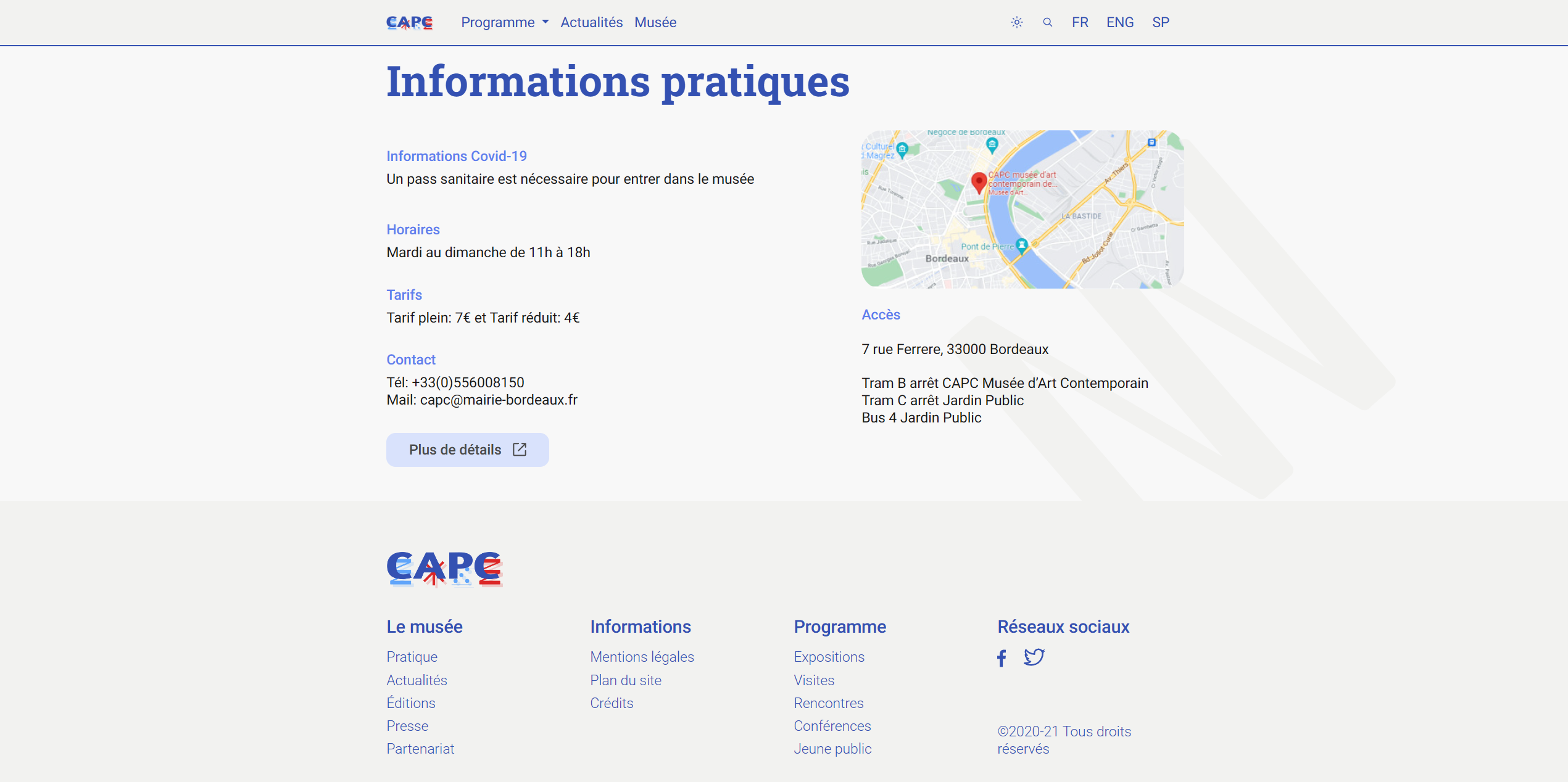Open the Facebook icon link

(1002, 658)
